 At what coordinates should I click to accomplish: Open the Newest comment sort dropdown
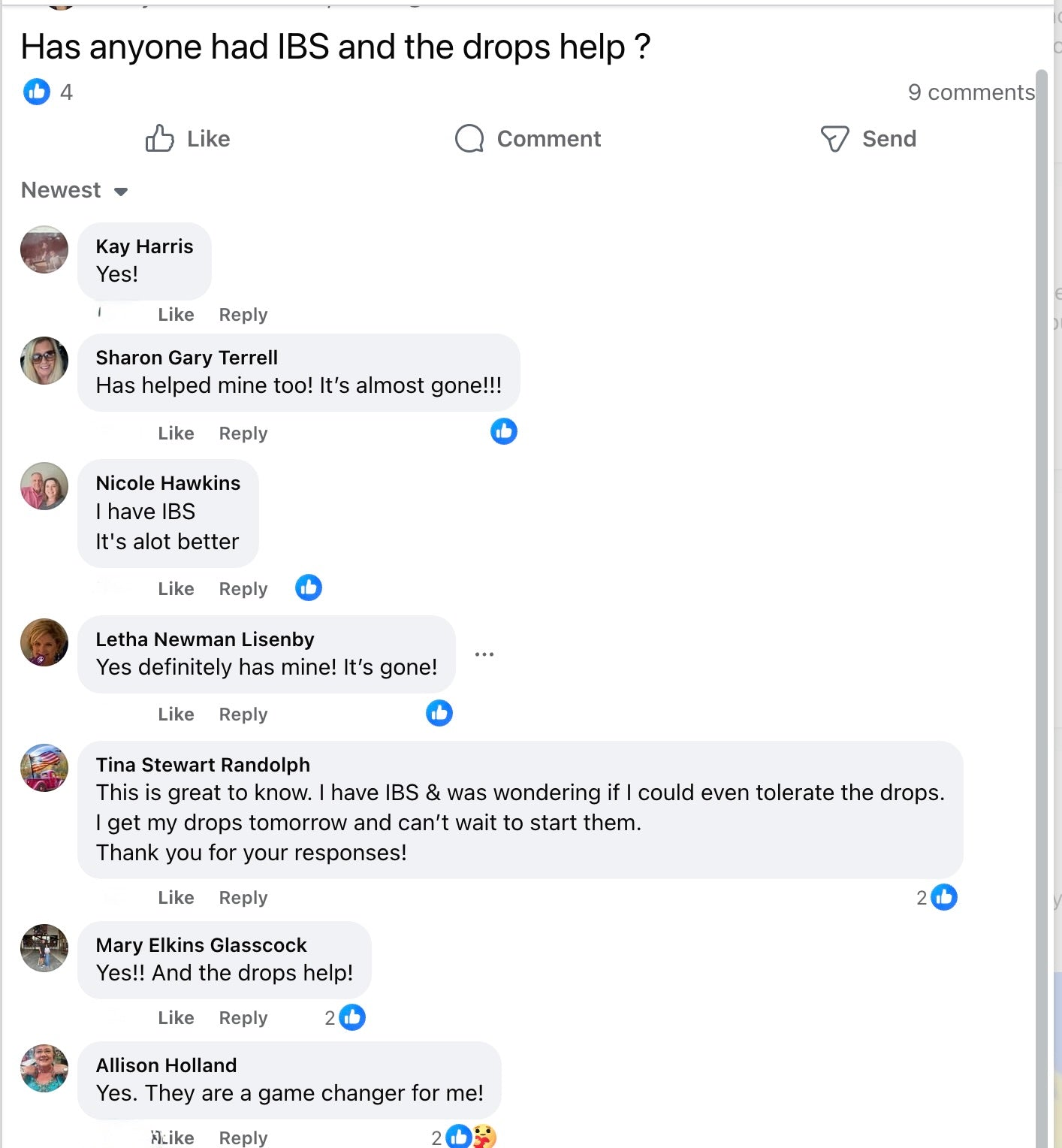[x=74, y=191]
